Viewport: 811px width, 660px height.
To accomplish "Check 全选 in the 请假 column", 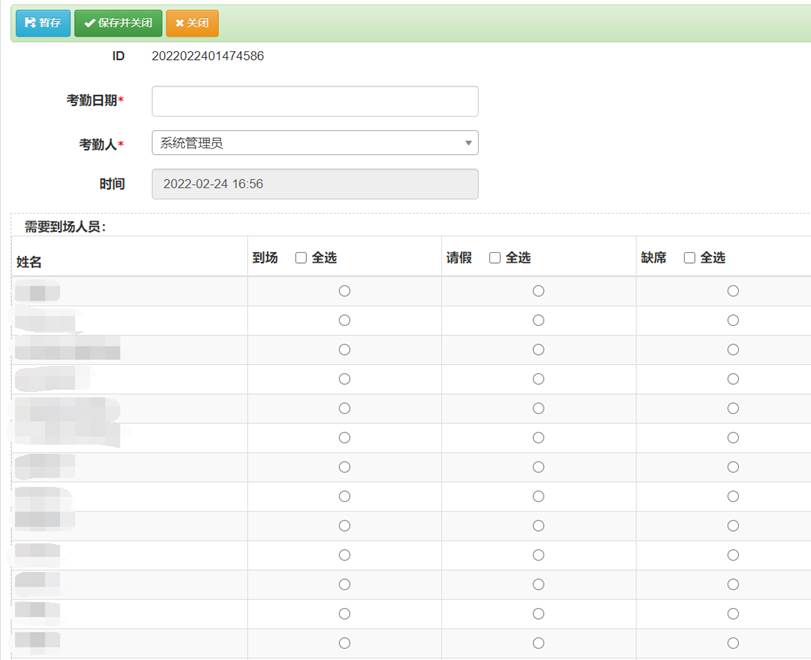I will pyautogui.click(x=495, y=258).
